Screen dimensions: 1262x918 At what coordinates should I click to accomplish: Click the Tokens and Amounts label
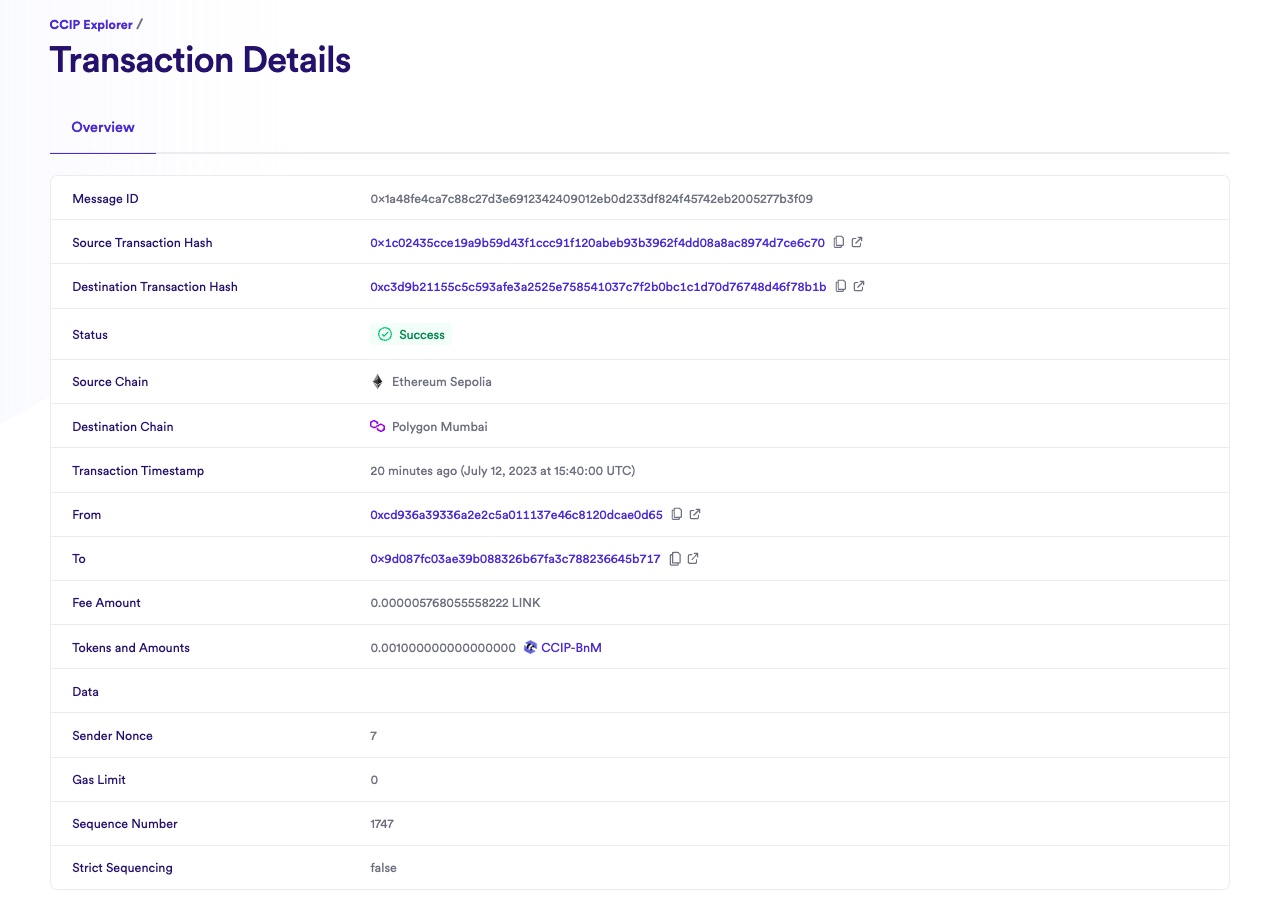[x=131, y=648]
